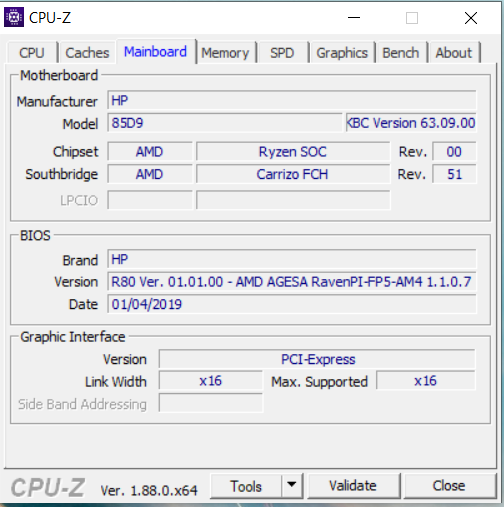The image size is (504, 507).
Task: Click the CPU-Z app icon in title bar
Action: 14,17
